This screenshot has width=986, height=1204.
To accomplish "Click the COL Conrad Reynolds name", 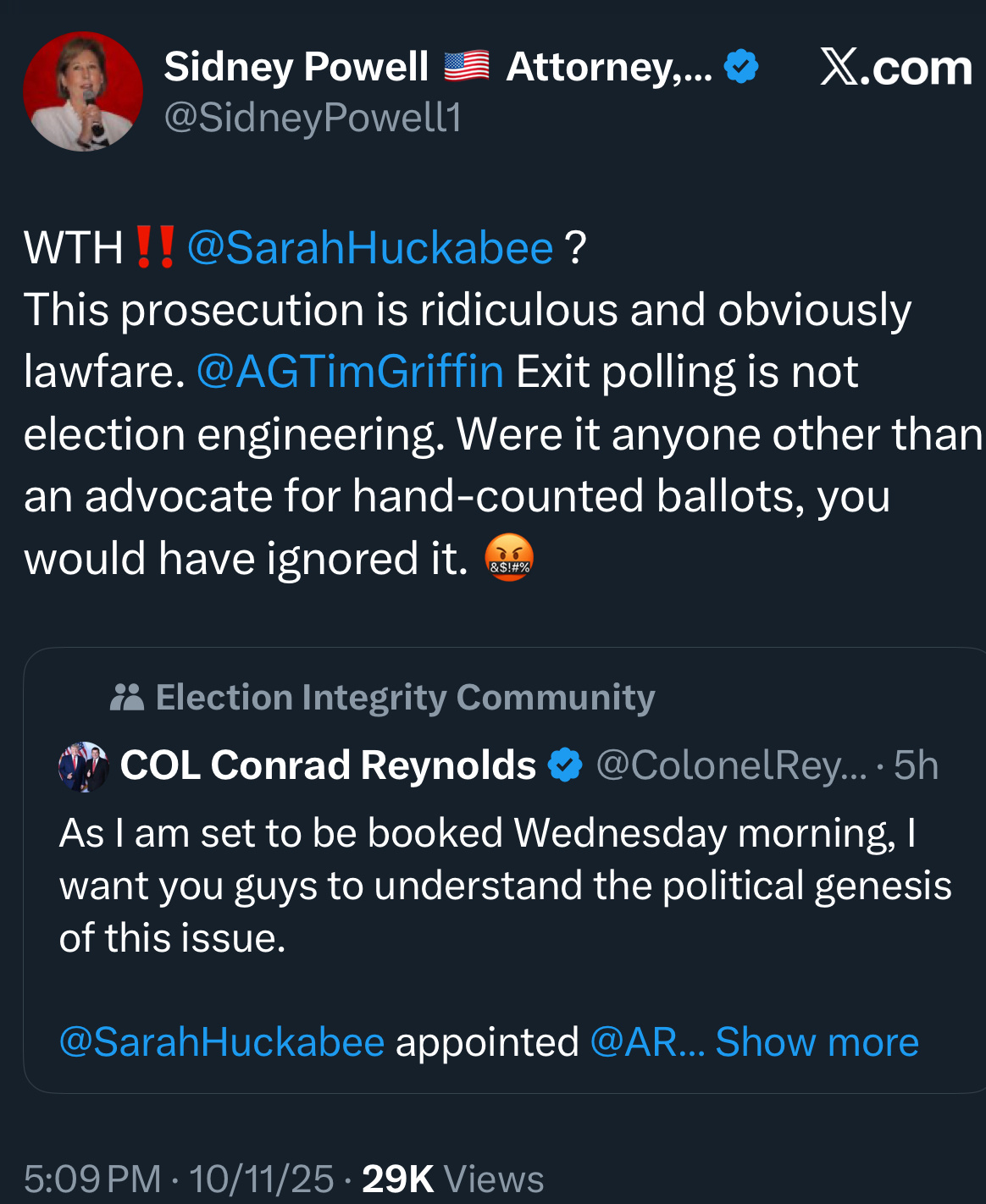I will (328, 765).
